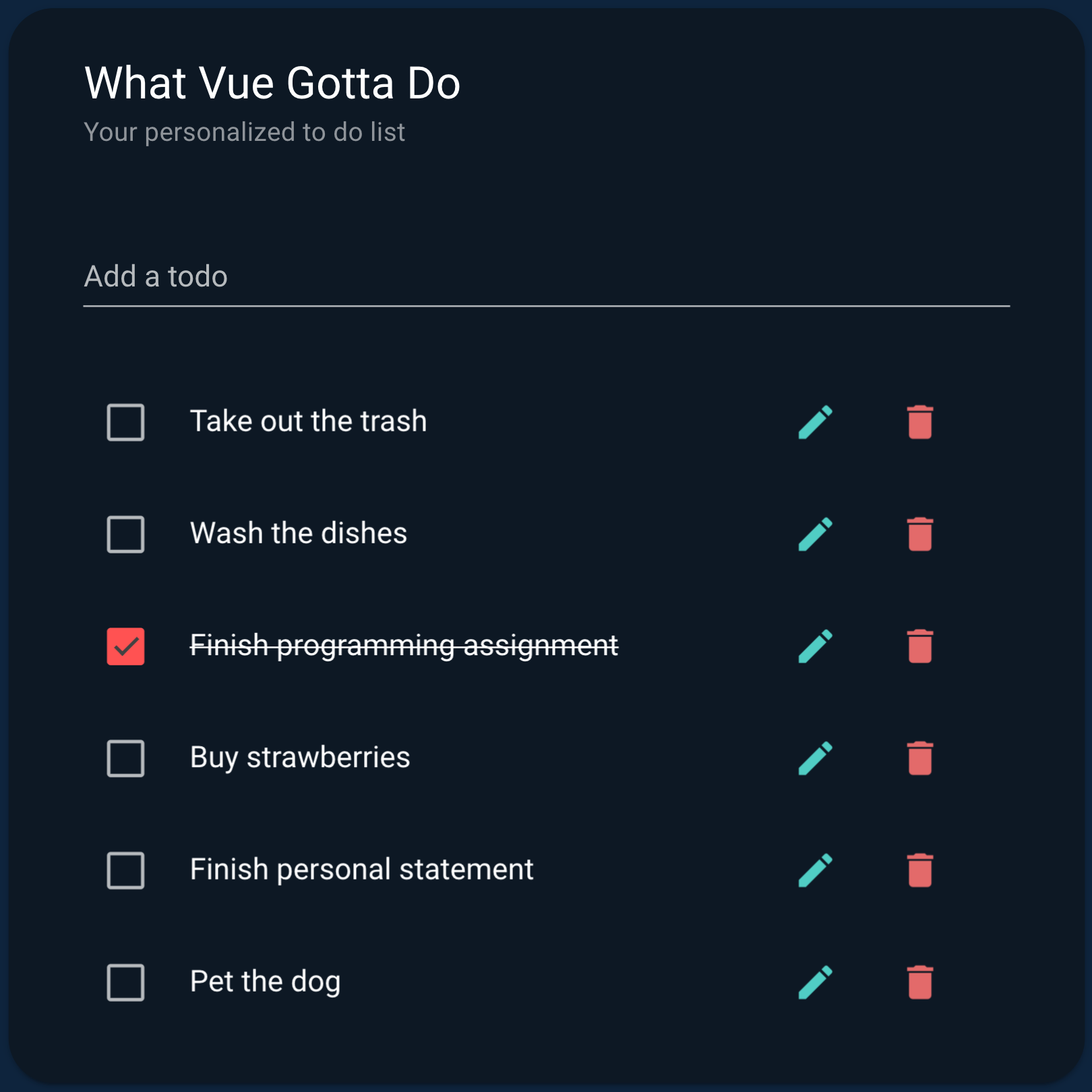
Task: Delete the Wash the dishes todo
Action: 919,534
